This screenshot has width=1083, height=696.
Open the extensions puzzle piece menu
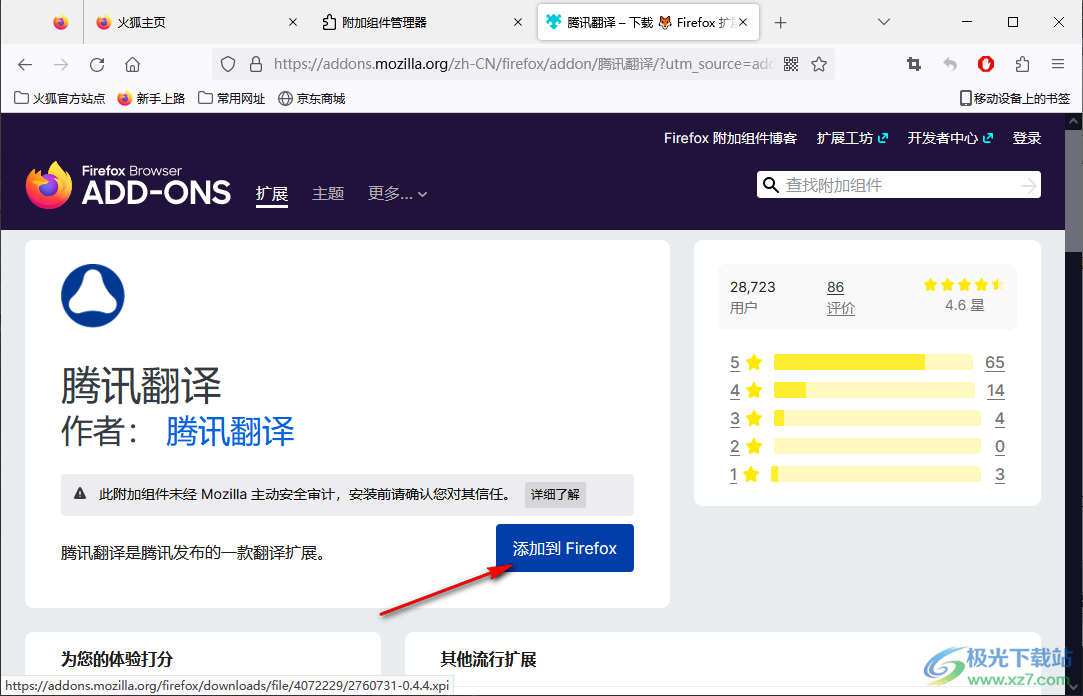coord(1022,64)
